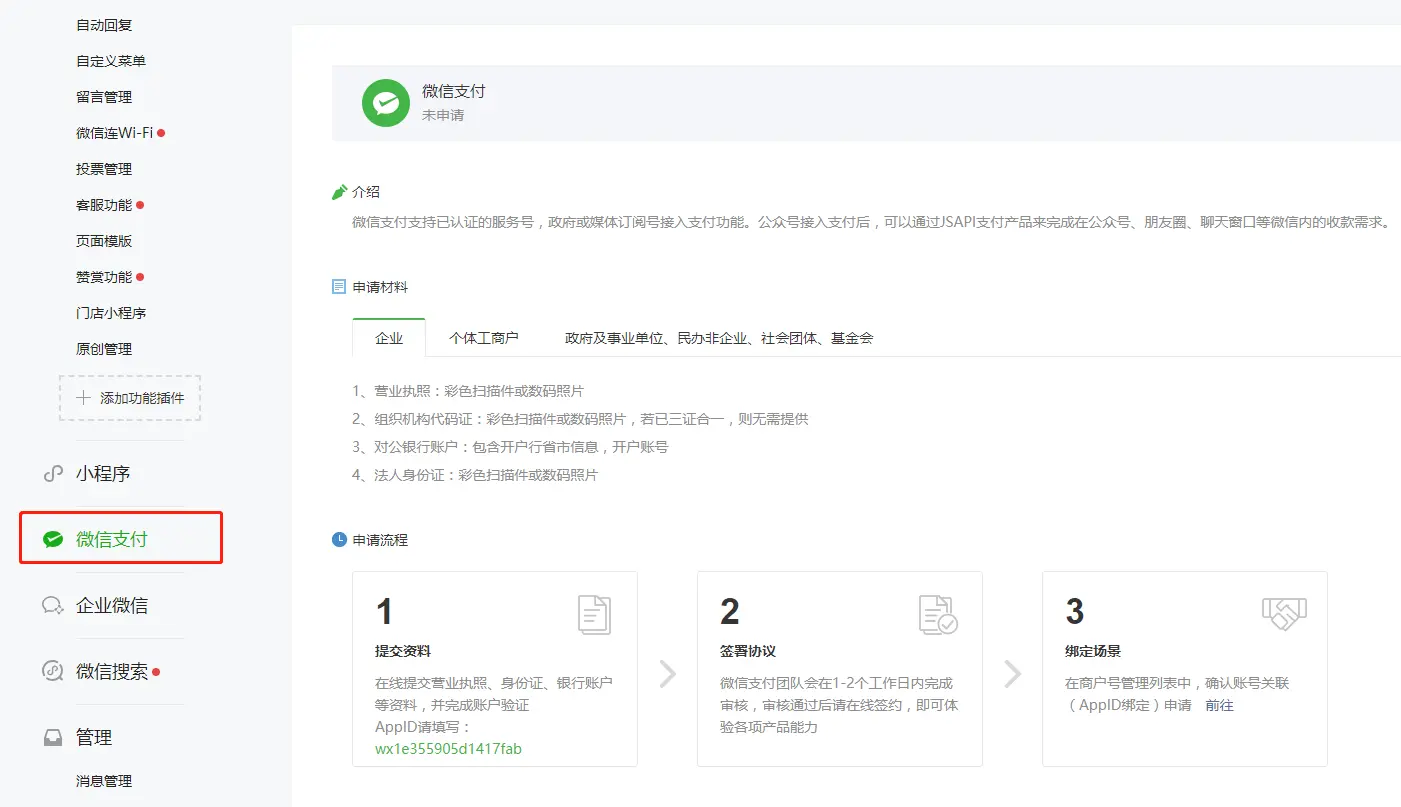Click the 未申请 status text

(x=443, y=115)
